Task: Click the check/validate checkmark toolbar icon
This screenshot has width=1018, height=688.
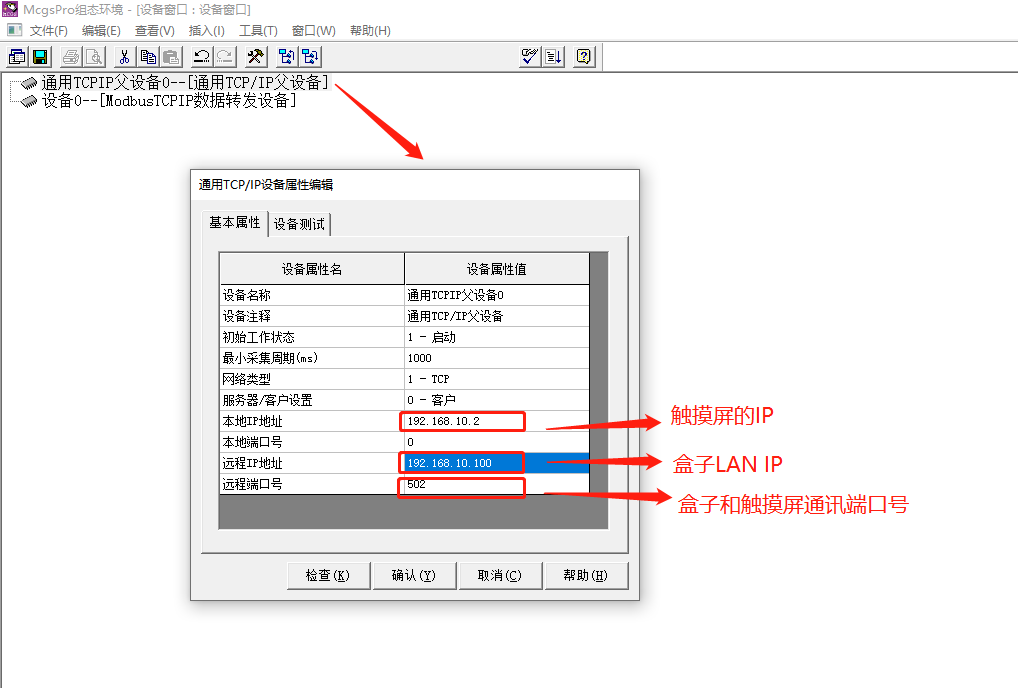Action: (530, 57)
